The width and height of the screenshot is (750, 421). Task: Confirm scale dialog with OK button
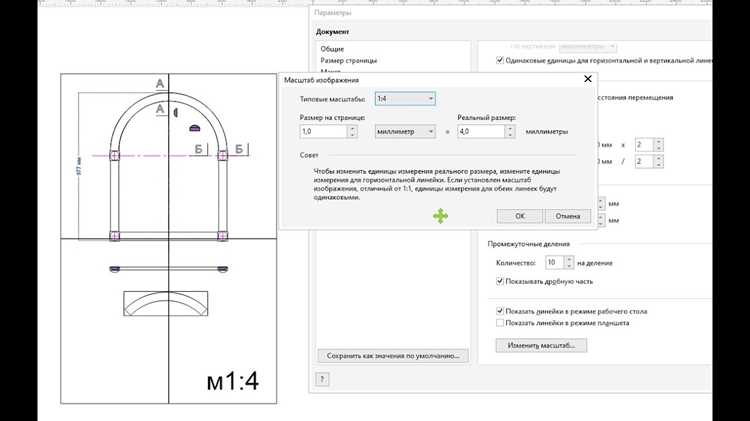point(520,216)
